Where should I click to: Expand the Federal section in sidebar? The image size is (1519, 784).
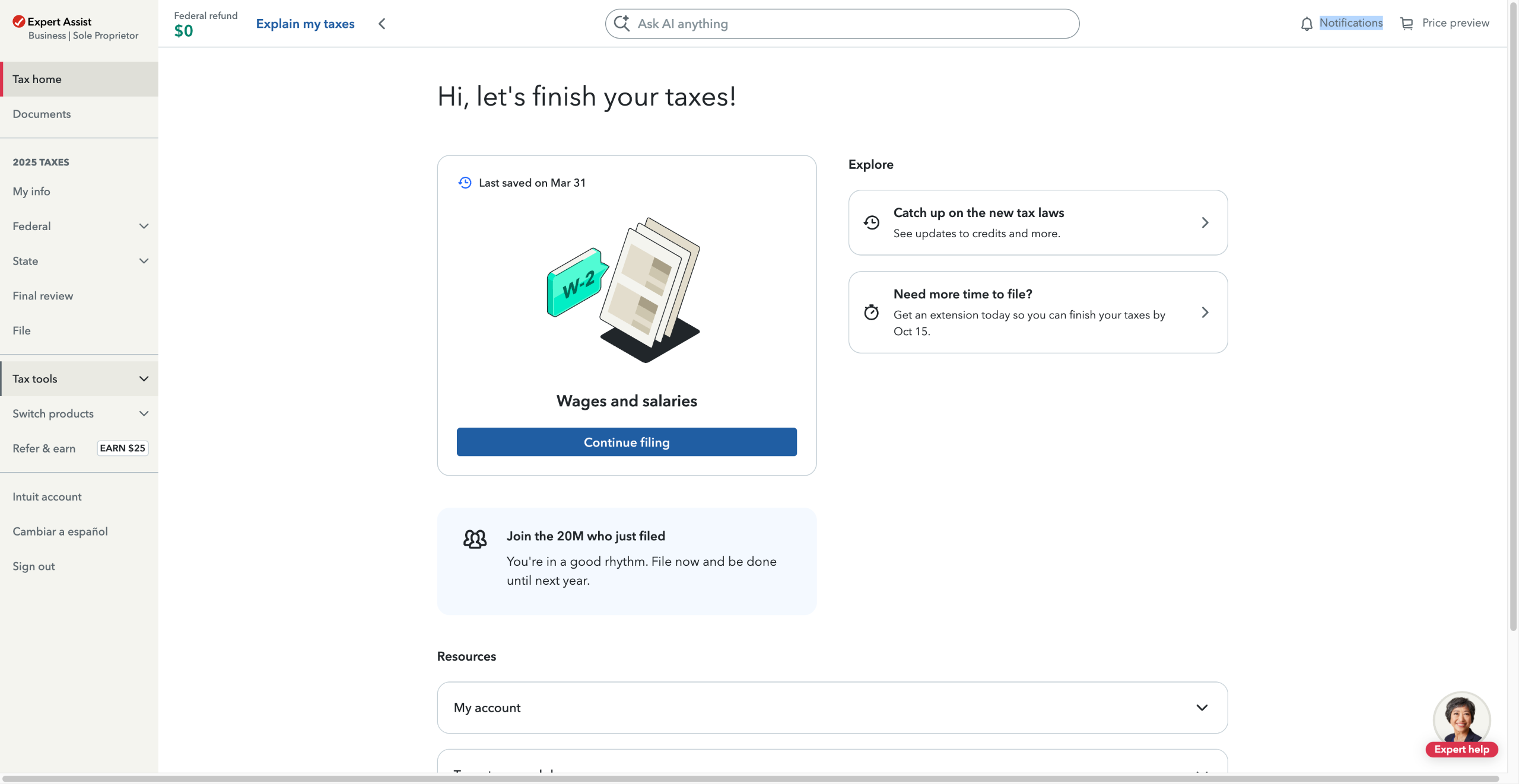tap(144, 226)
